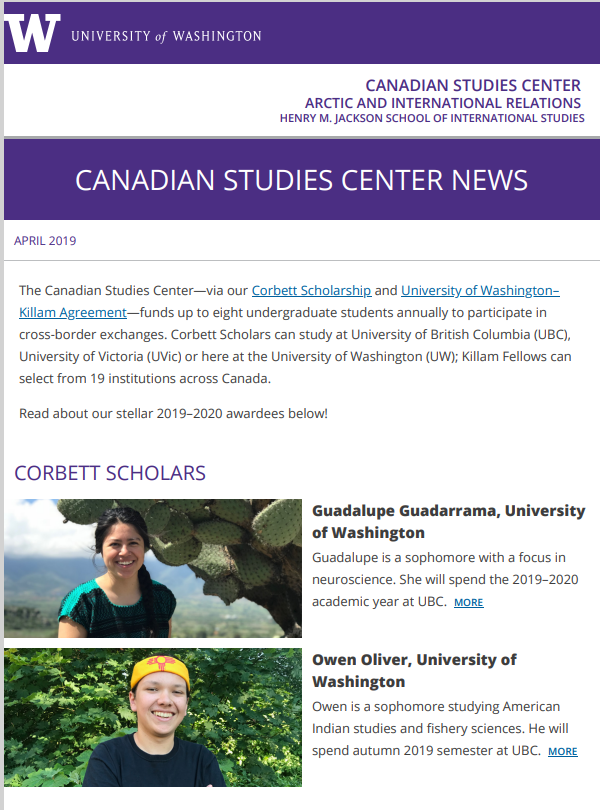Click the April 2019 date label
Screen dimensions: 600x810
tap(45, 241)
